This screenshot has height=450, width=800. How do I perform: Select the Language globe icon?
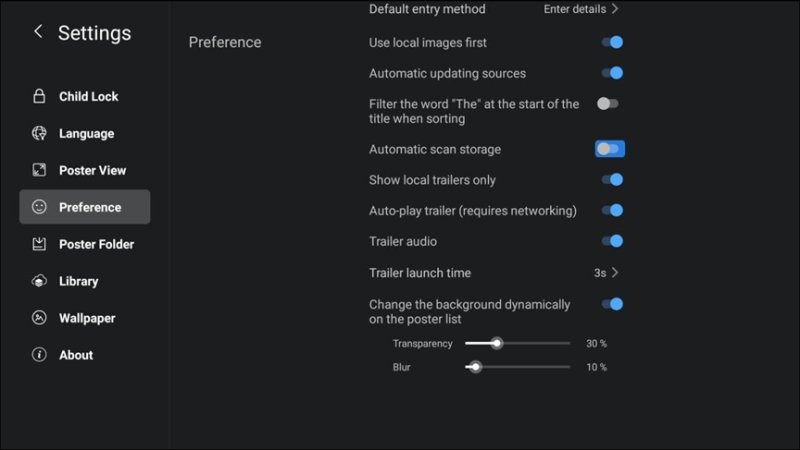[39, 133]
